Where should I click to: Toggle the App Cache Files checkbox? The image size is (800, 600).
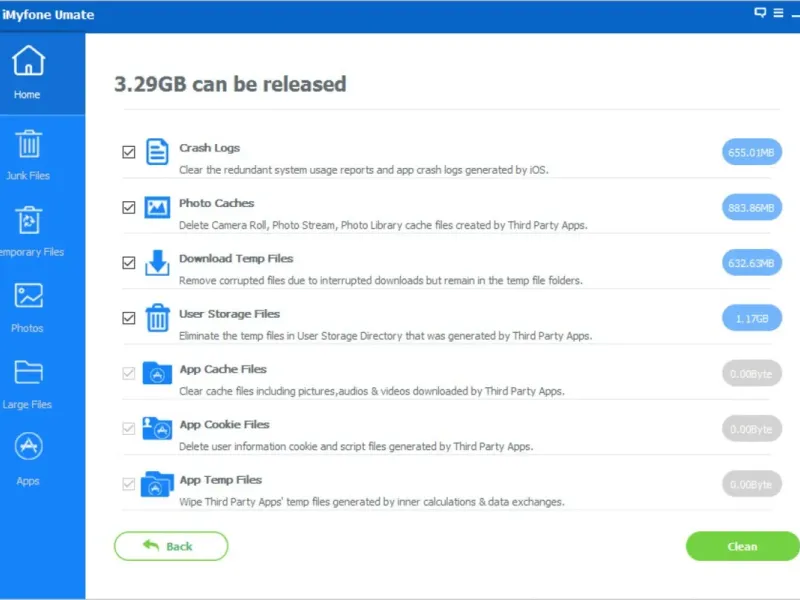129,373
